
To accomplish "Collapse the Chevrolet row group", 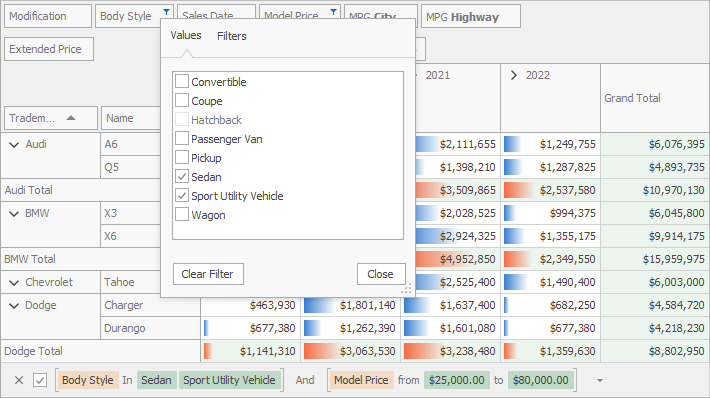I will [x=14, y=283].
